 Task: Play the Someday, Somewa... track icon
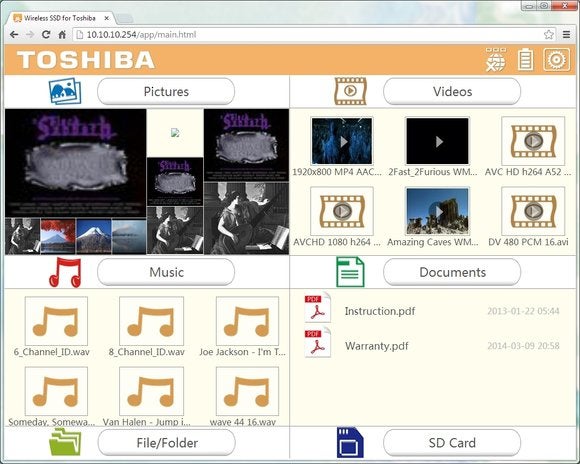(56, 391)
